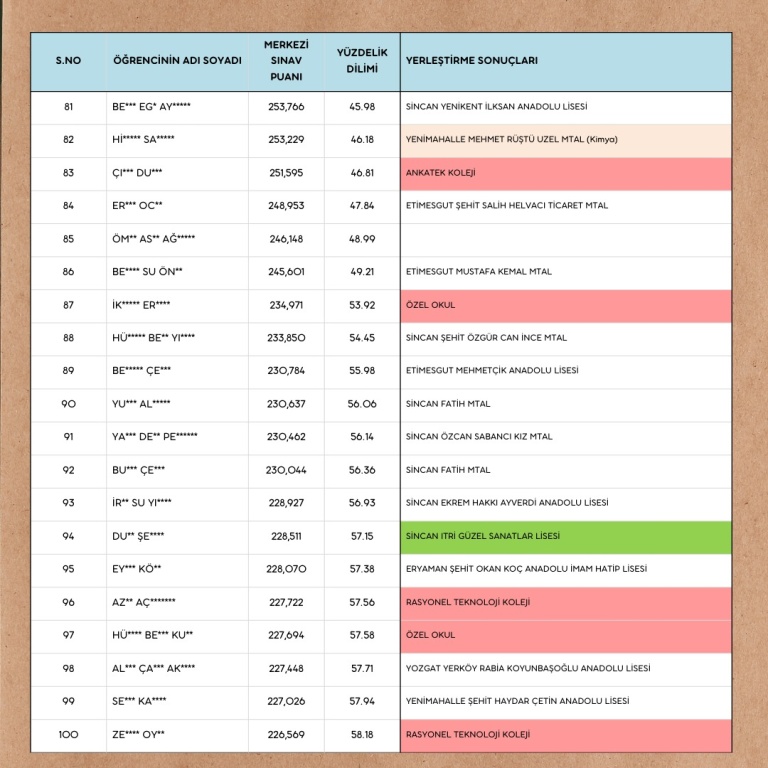Click the ÖĞRENCİNİN ADI SOYADI column header
This screenshot has height=768, width=768.
click(177, 61)
